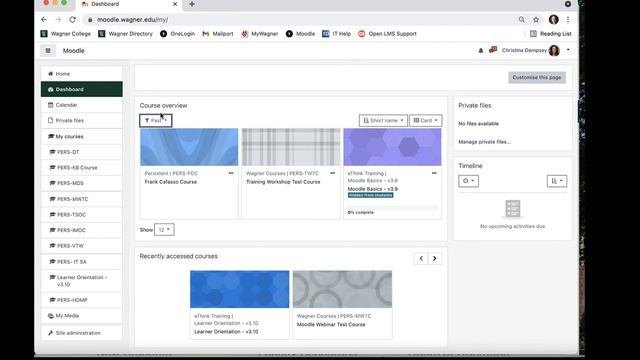
Task: Click the Moodle Basics progress bar
Action: click(392, 208)
